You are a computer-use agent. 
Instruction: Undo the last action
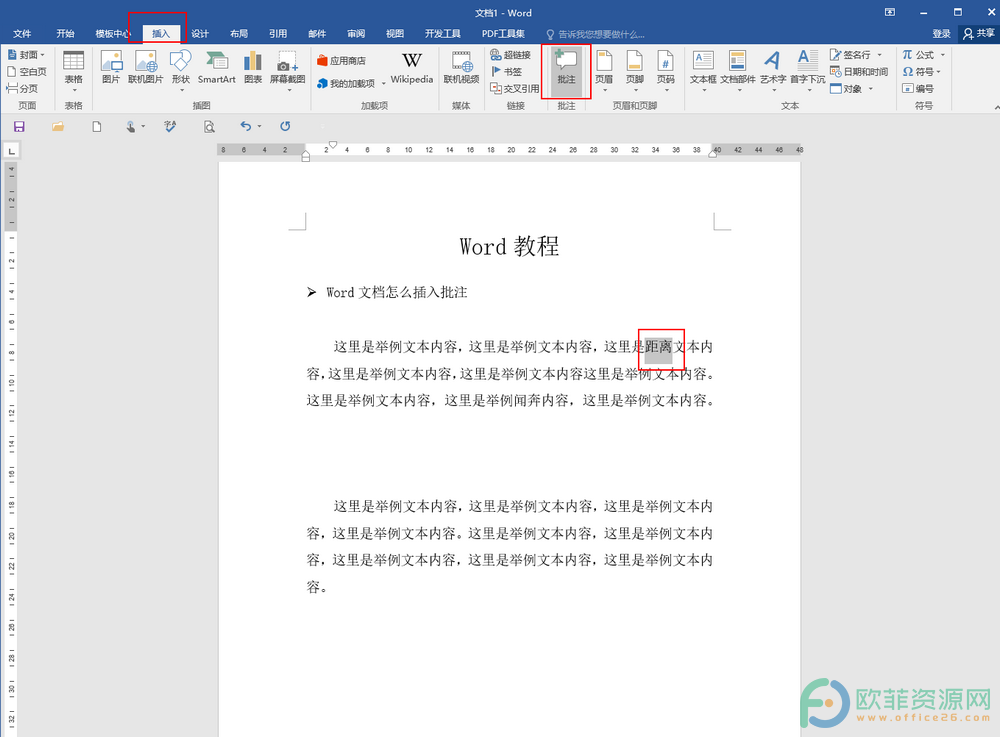click(246, 126)
